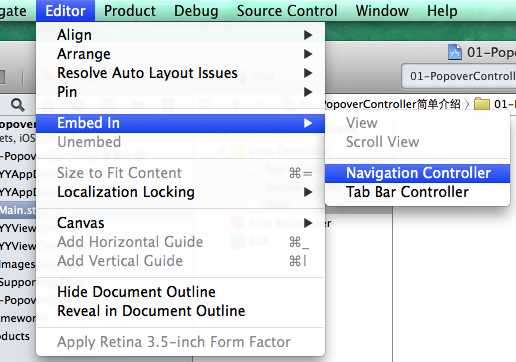Open the Localization Locking submenu
The image size is (516, 362).
pyautogui.click(x=180, y=192)
